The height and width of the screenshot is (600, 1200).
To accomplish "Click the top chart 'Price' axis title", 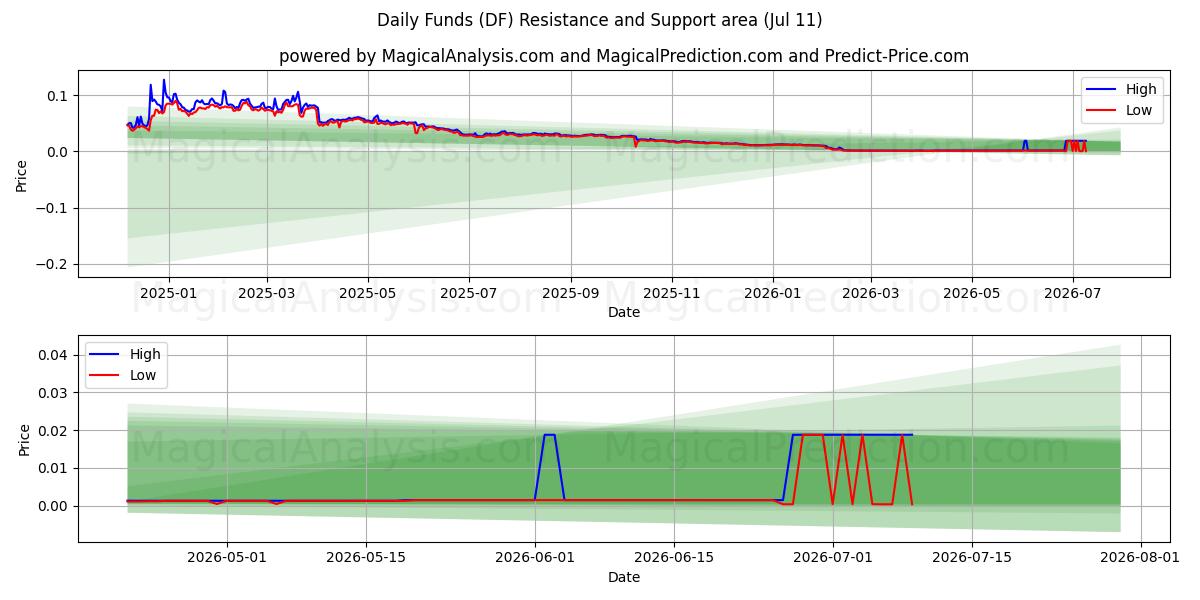I will 23,176.
